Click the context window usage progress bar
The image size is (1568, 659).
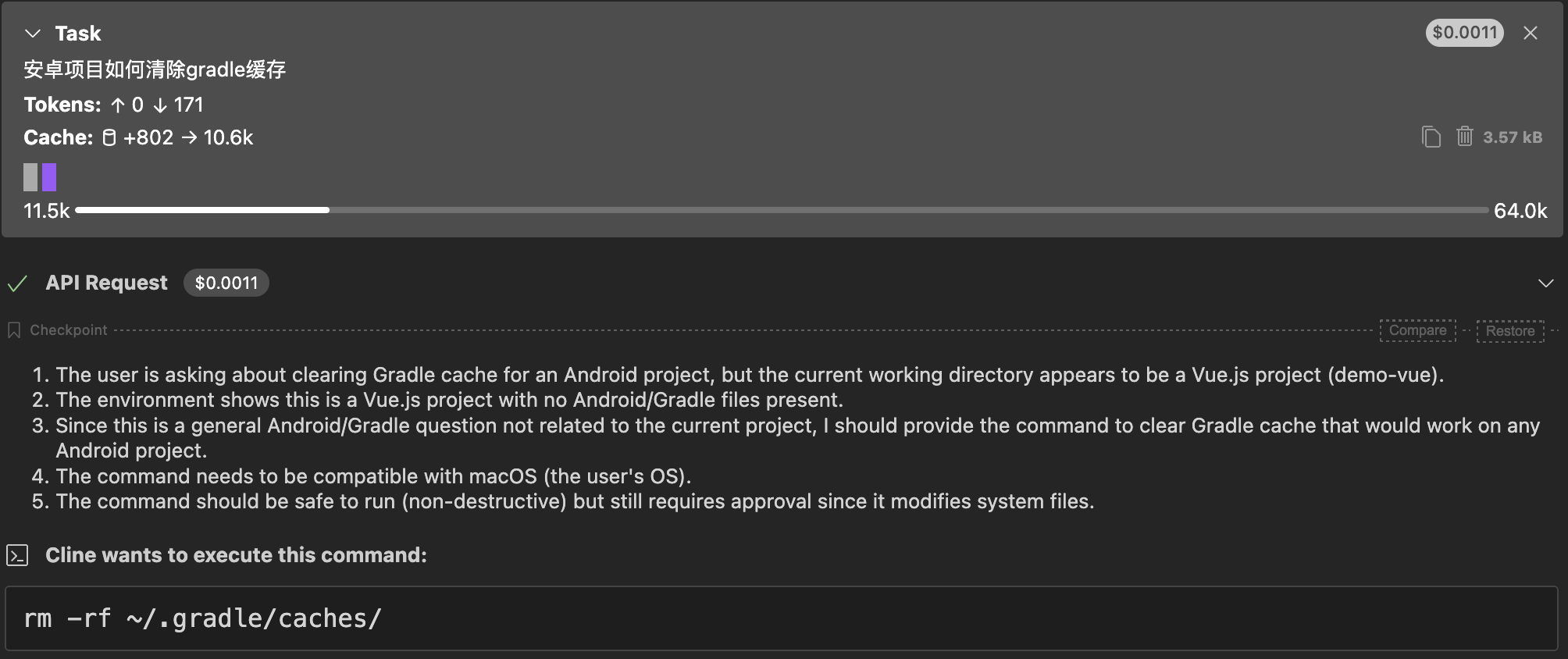[781, 209]
